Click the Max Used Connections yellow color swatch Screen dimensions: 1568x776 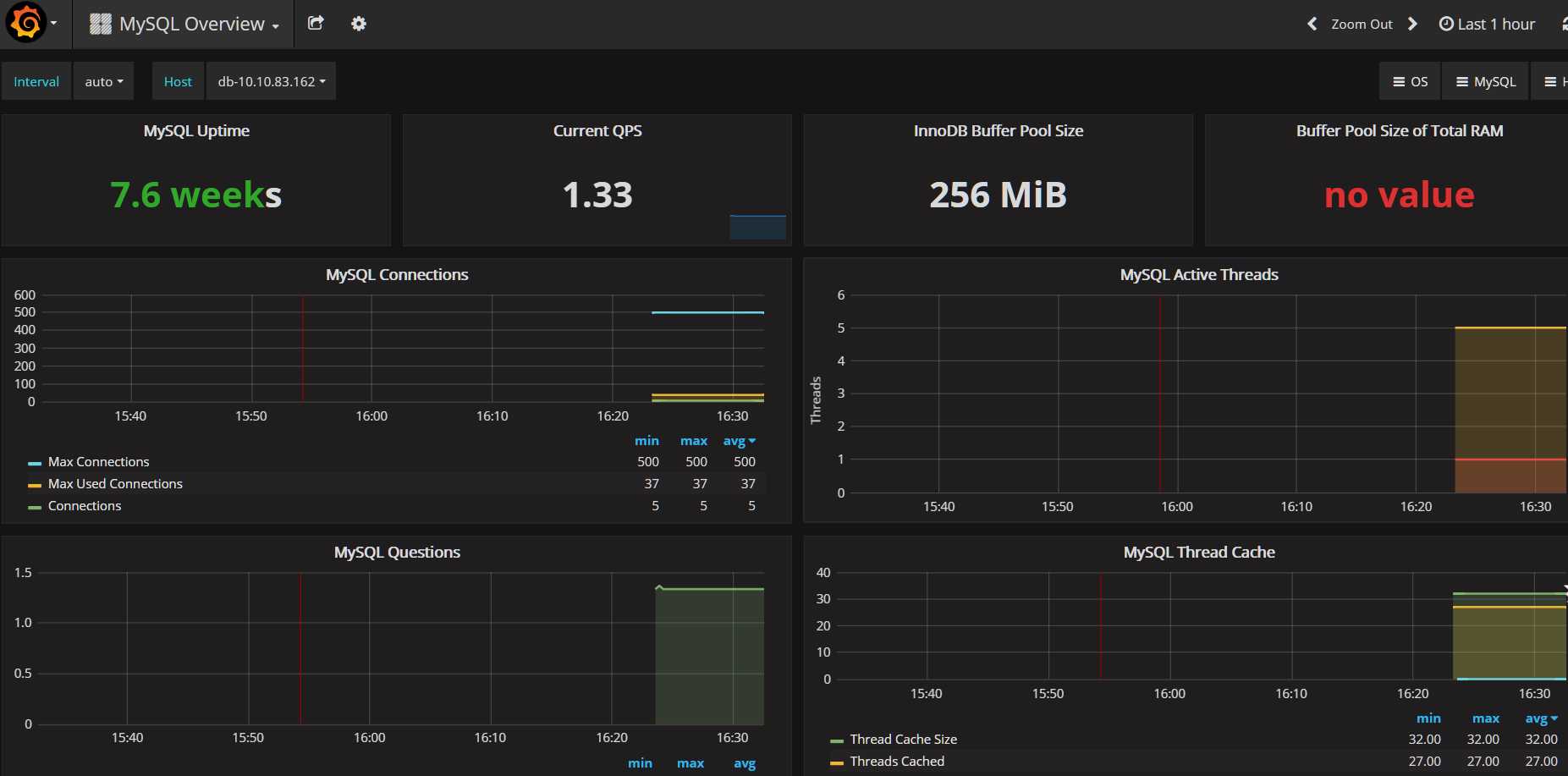click(x=35, y=485)
